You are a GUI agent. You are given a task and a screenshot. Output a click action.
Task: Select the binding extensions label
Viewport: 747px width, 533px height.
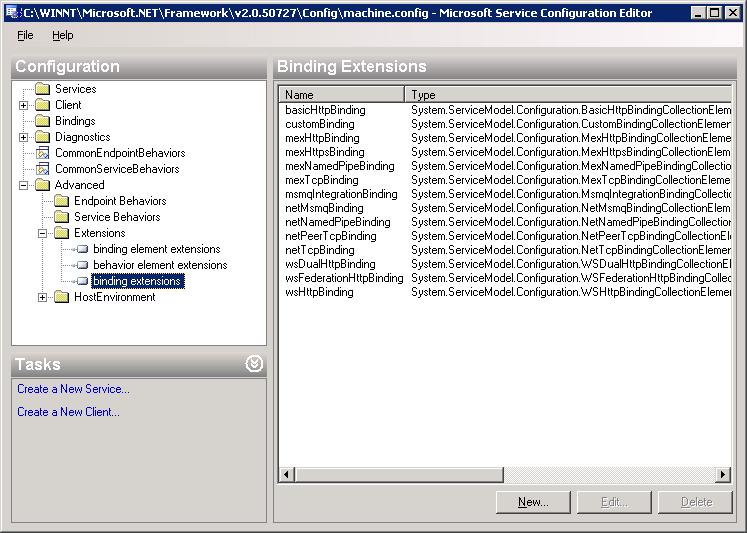pyautogui.click(x=137, y=281)
